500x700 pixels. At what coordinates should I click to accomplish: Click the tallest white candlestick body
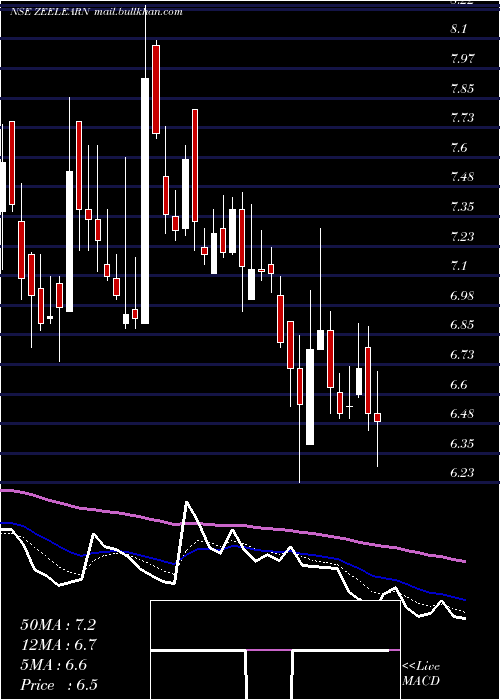tap(145, 201)
